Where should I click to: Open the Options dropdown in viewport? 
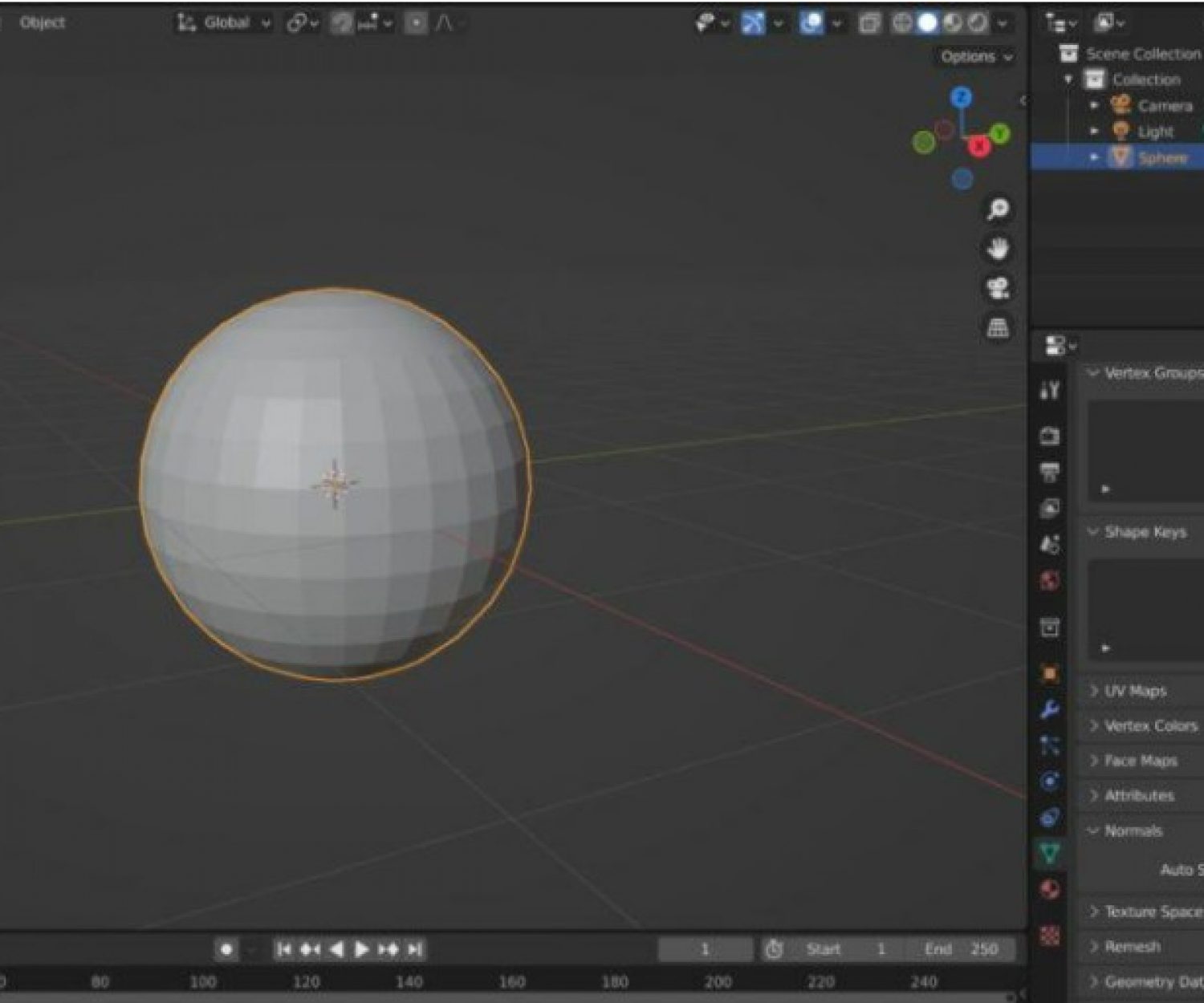(976, 57)
